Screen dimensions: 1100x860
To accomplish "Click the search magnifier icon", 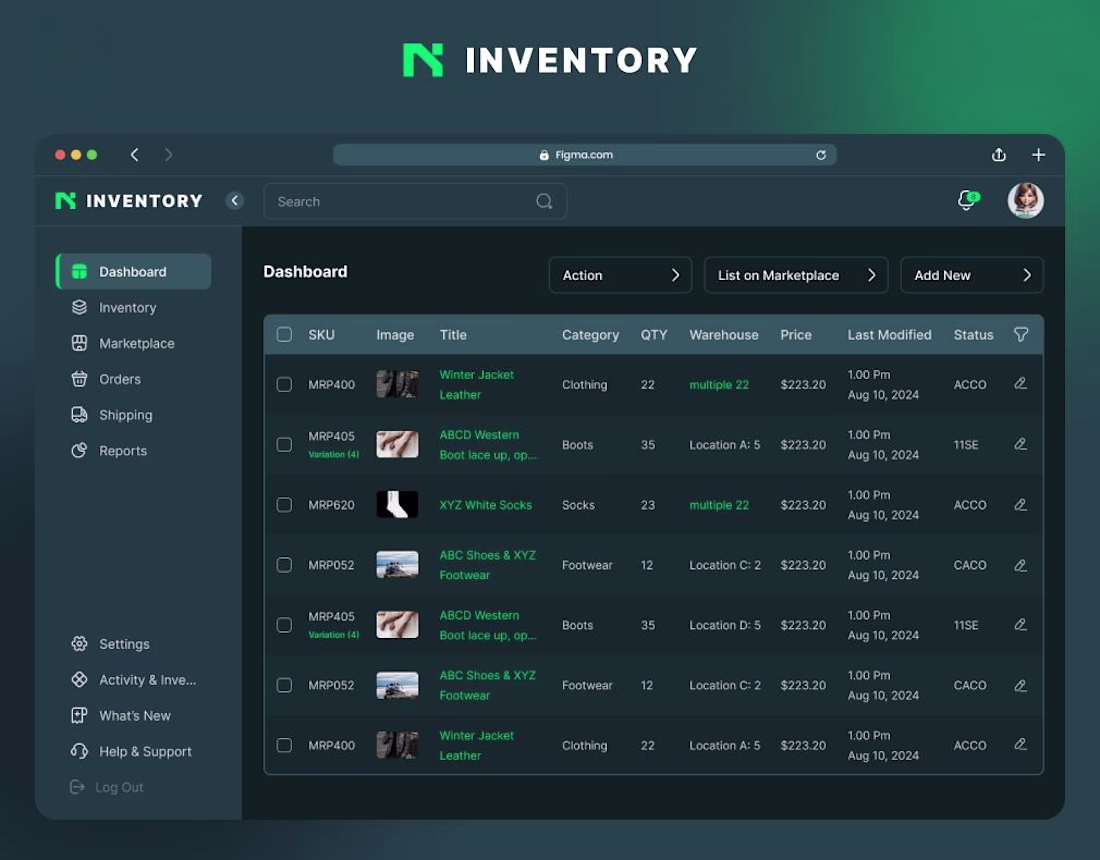I will tap(544, 201).
